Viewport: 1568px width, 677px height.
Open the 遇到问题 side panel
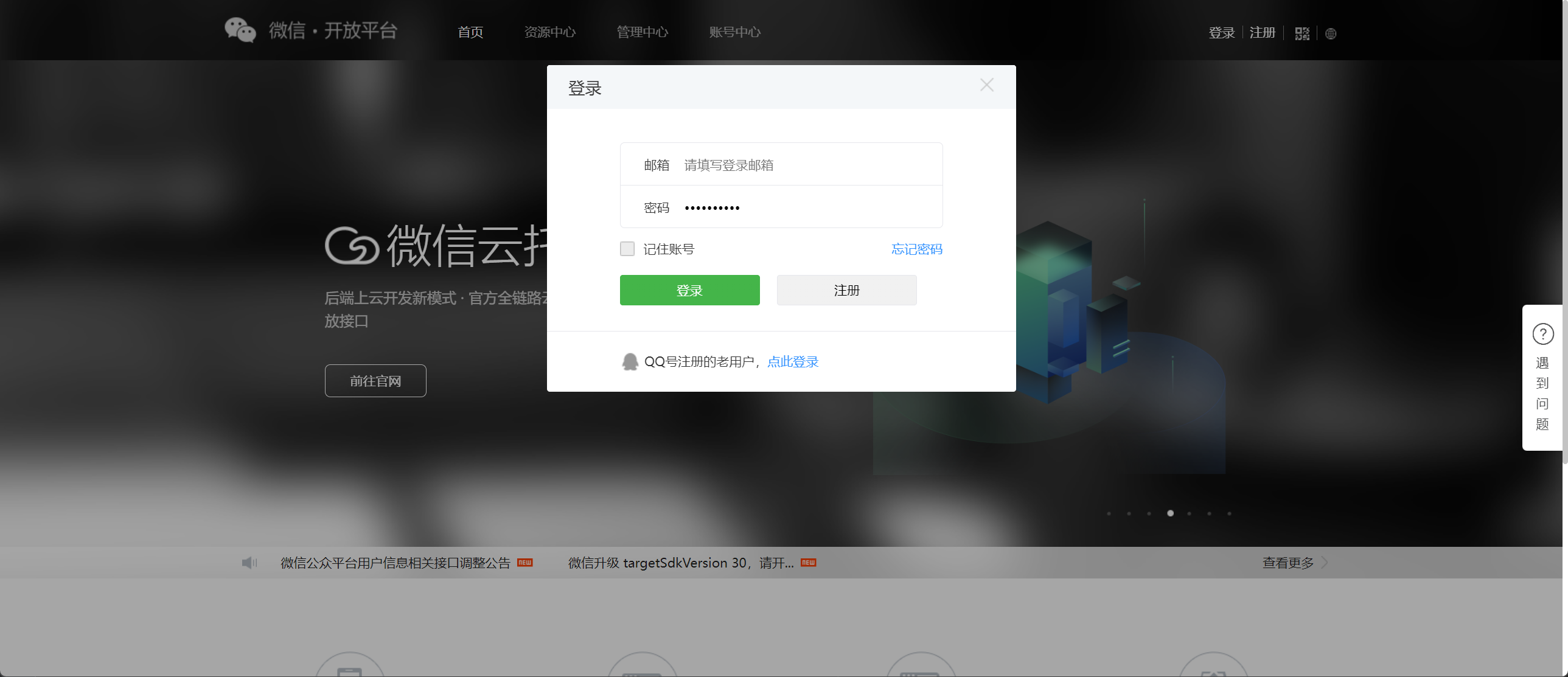(x=1542, y=377)
